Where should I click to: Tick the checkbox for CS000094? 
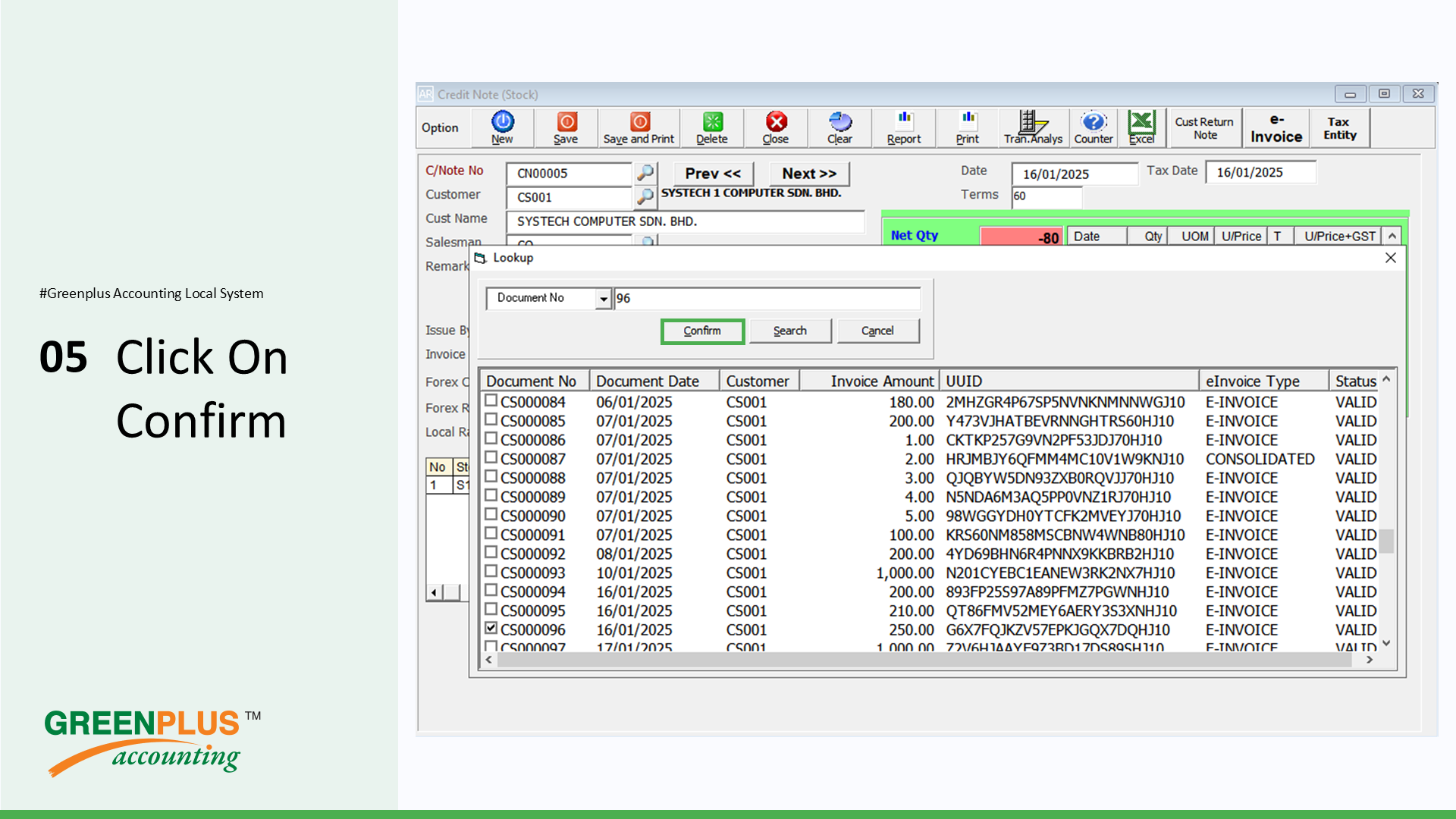(x=491, y=590)
